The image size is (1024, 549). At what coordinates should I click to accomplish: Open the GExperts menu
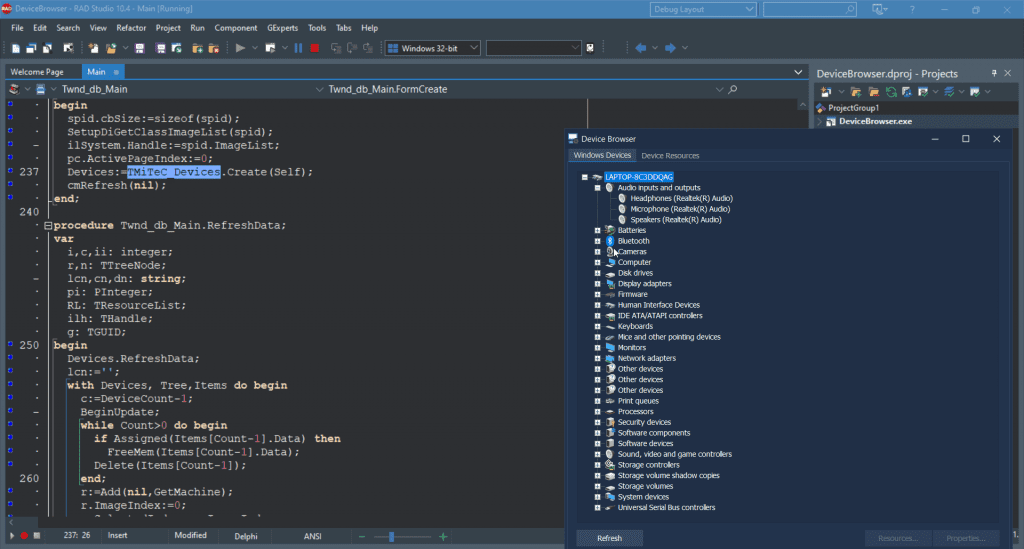(x=282, y=28)
